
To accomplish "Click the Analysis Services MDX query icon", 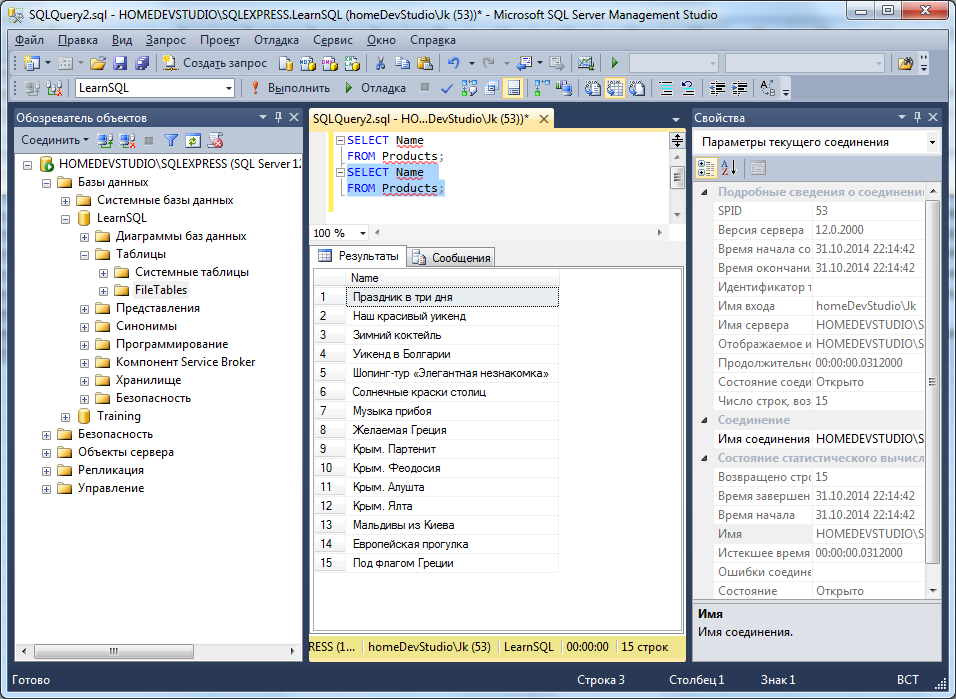I will [x=308, y=63].
